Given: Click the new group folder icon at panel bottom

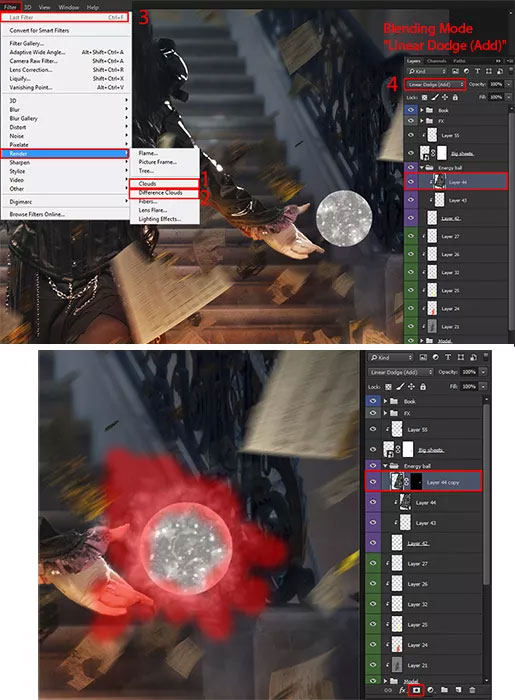Looking at the screenshot, I should (444, 690).
